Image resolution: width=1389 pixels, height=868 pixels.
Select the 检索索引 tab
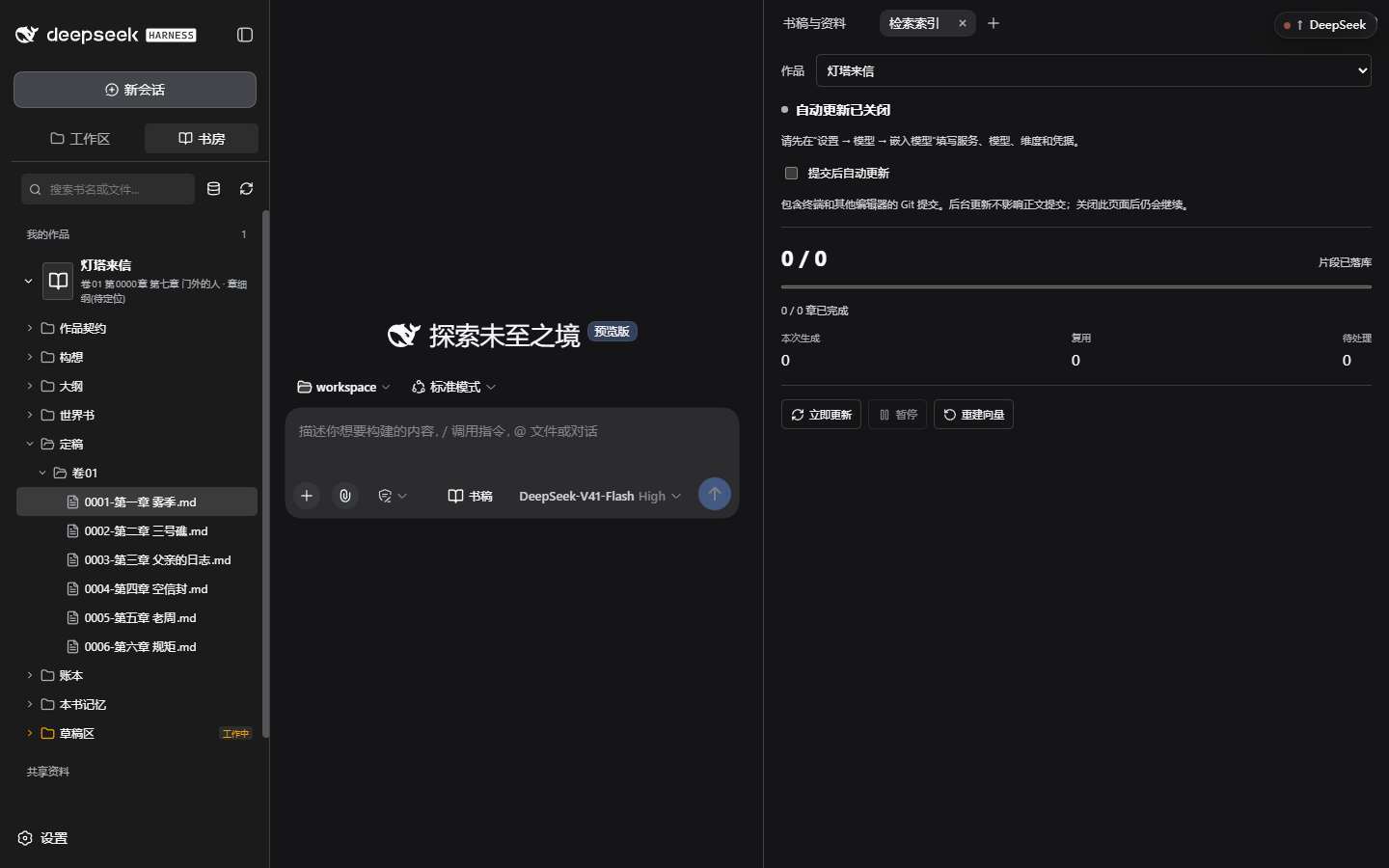913,23
